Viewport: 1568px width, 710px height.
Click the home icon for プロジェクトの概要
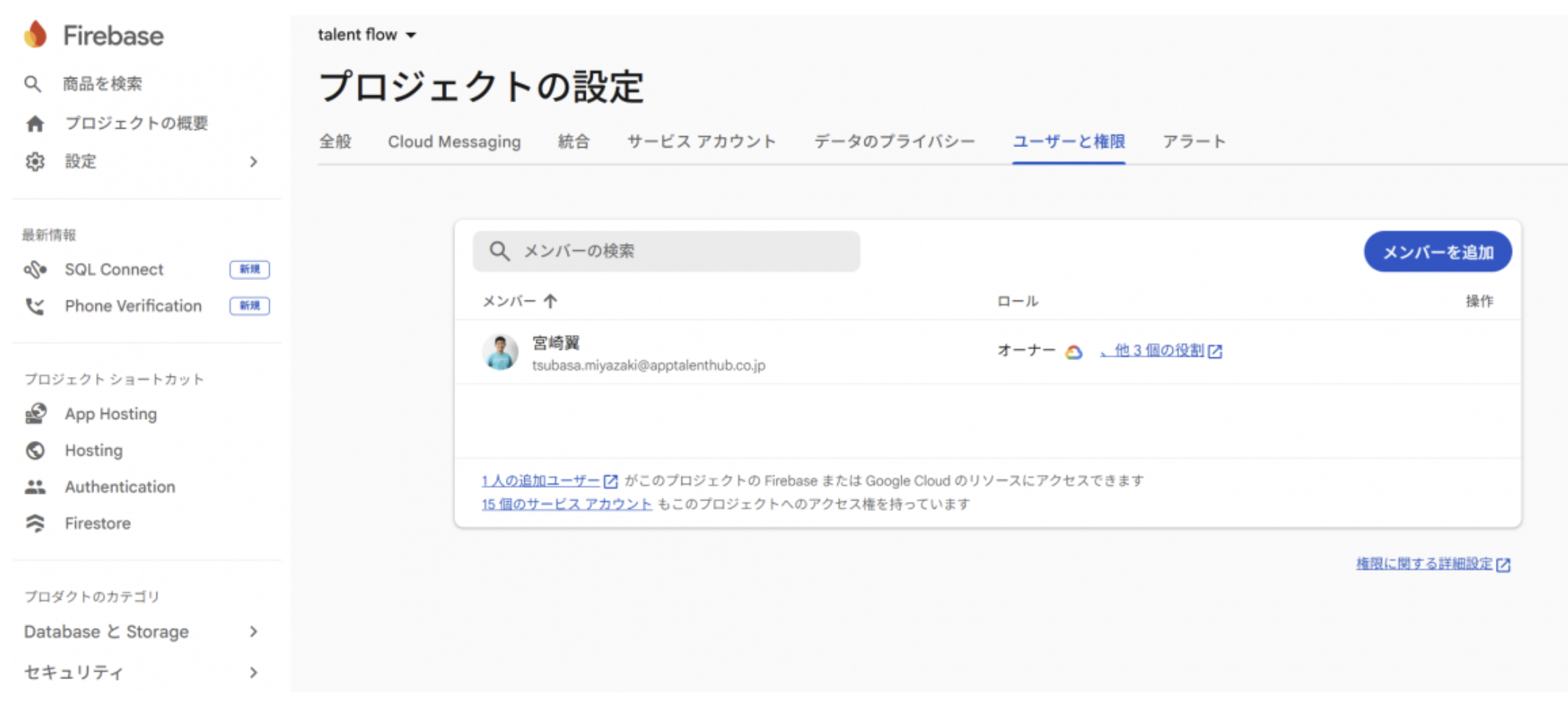point(35,123)
